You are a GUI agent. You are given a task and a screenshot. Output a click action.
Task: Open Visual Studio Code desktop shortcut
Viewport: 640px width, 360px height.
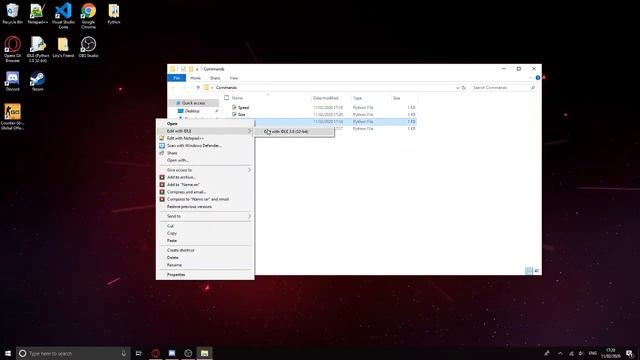(63, 16)
